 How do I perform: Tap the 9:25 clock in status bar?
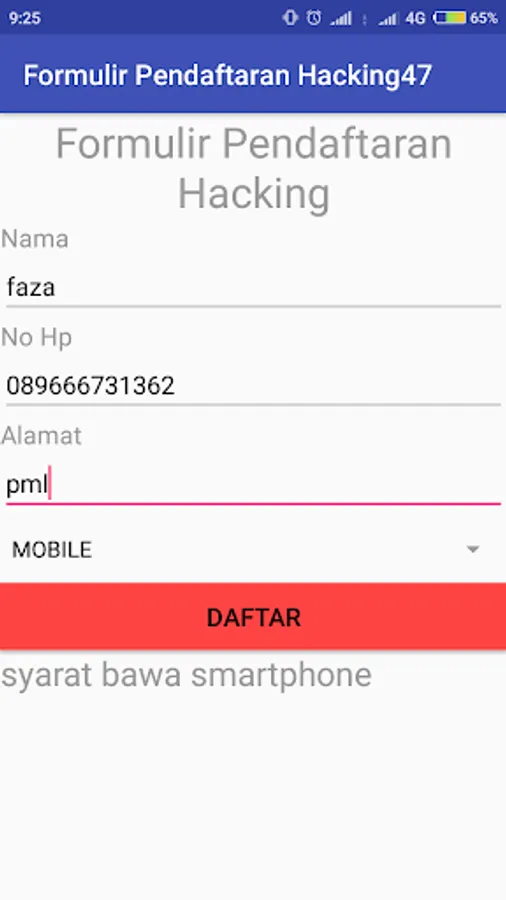(x=25, y=18)
